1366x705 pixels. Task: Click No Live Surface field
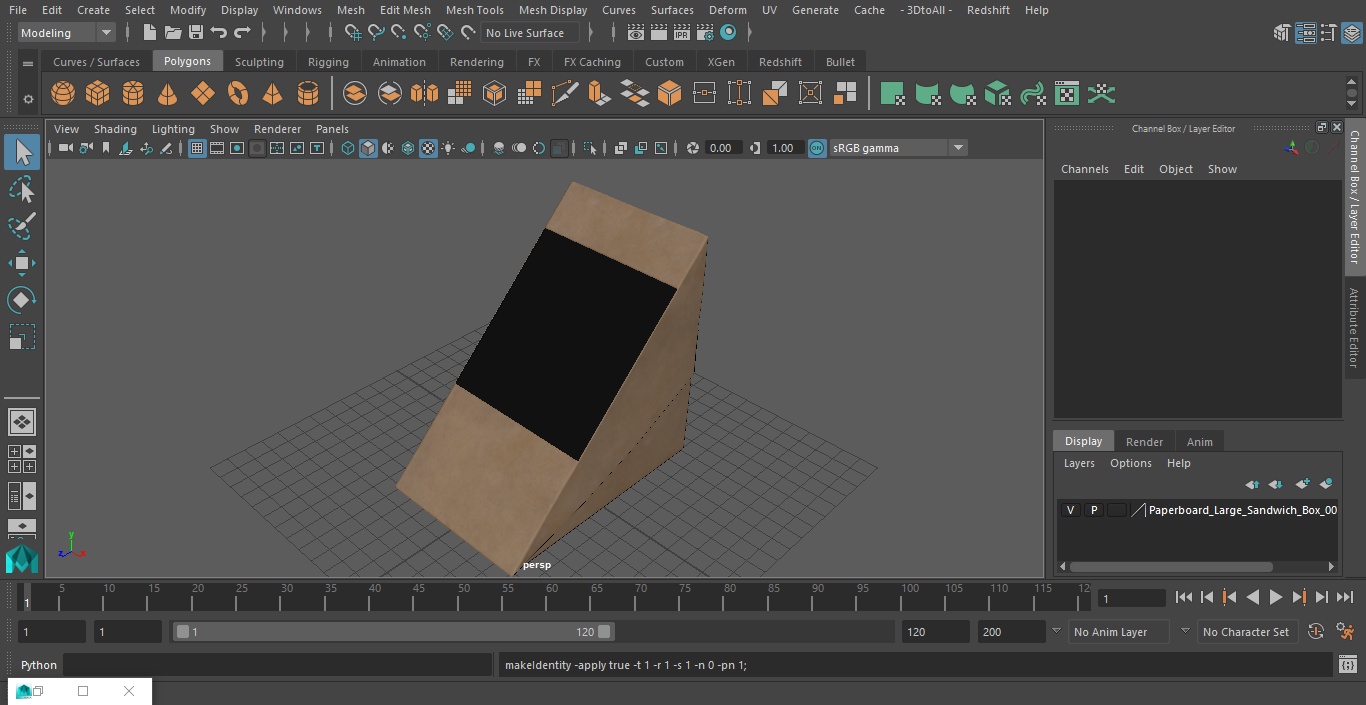pyautogui.click(x=531, y=33)
